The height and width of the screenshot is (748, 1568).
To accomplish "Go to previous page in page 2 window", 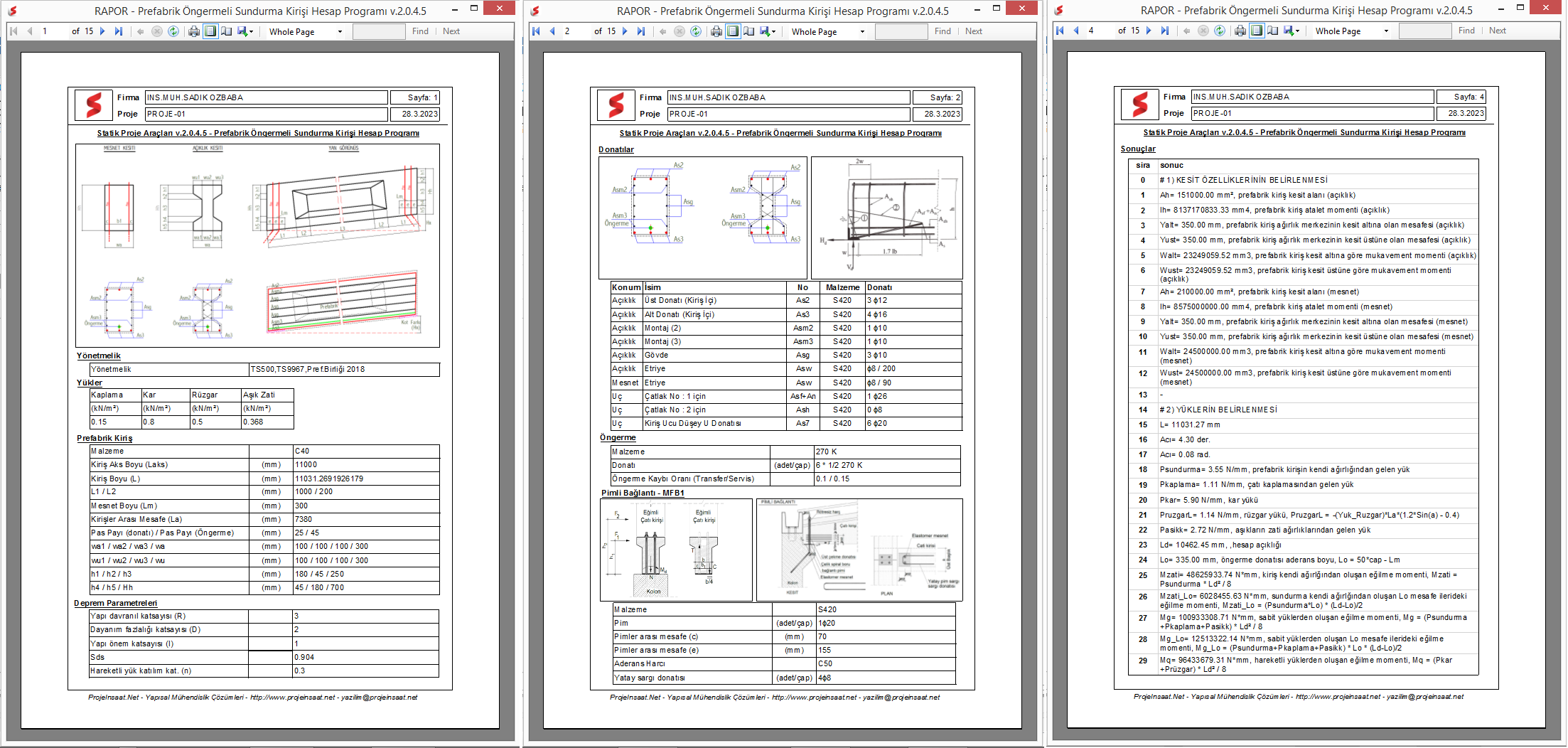I will pyautogui.click(x=552, y=31).
